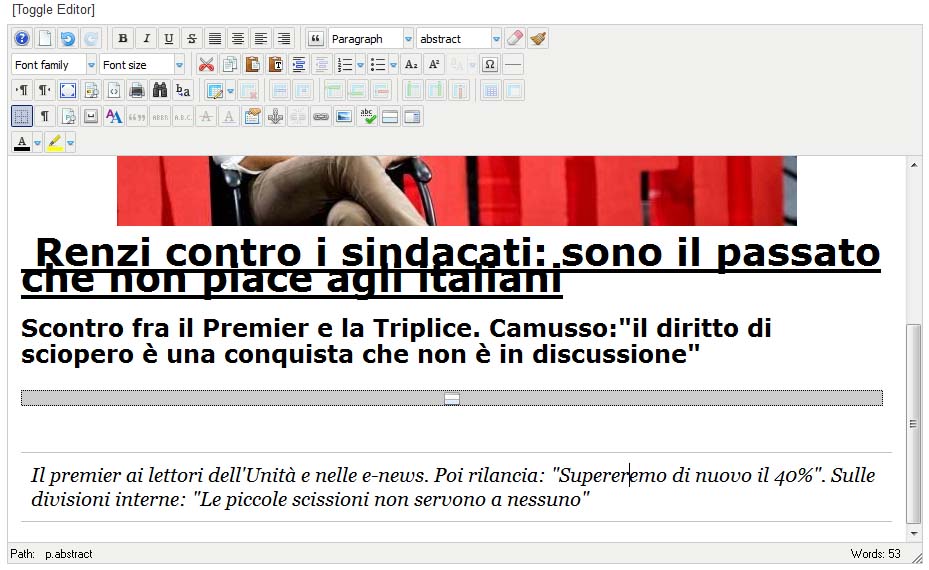Click the Print icon
The height and width of the screenshot is (570, 929).
(137, 91)
